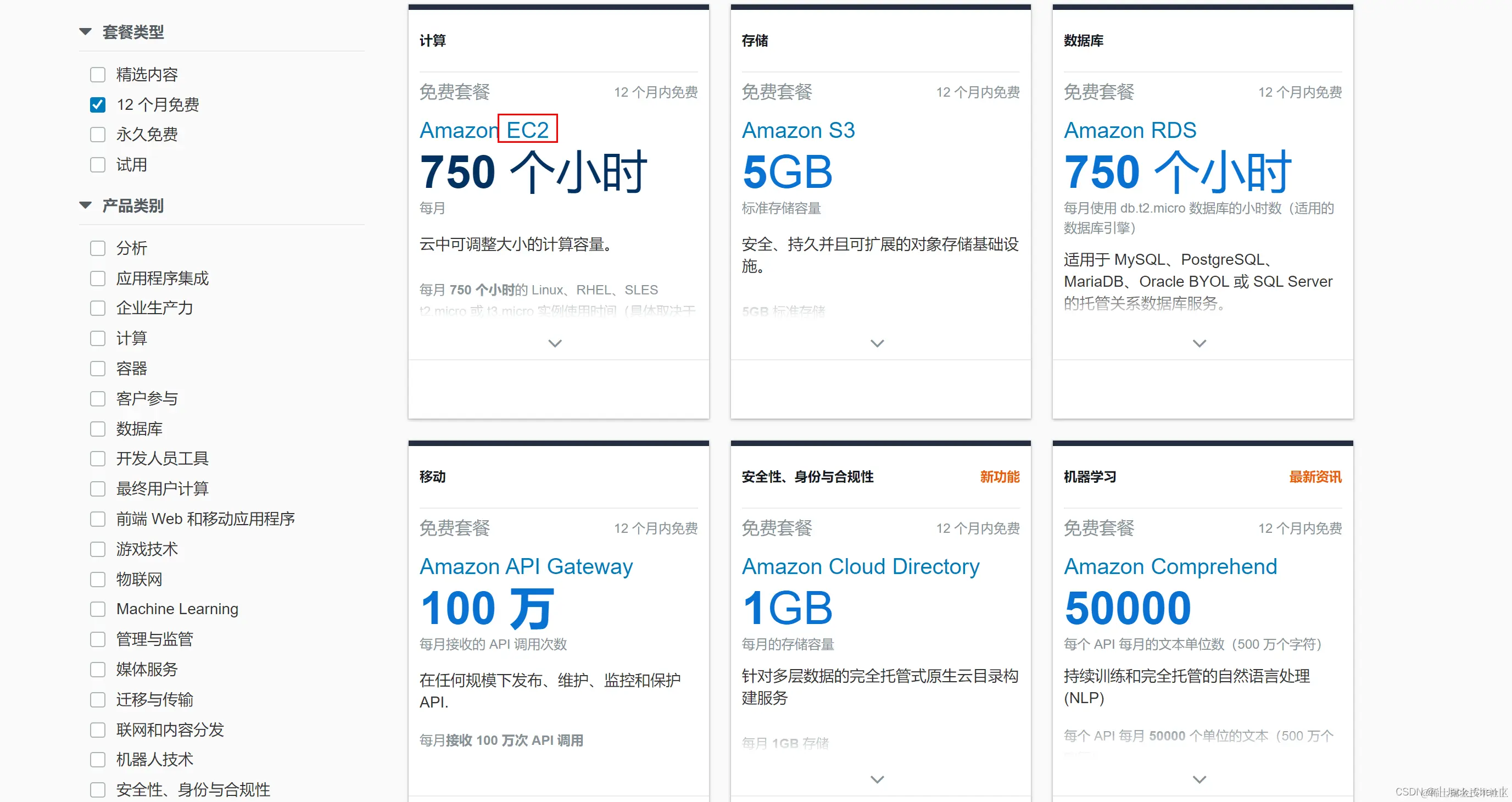Click the 套餐类型 section heading
The image size is (1512, 802).
pyautogui.click(x=133, y=32)
